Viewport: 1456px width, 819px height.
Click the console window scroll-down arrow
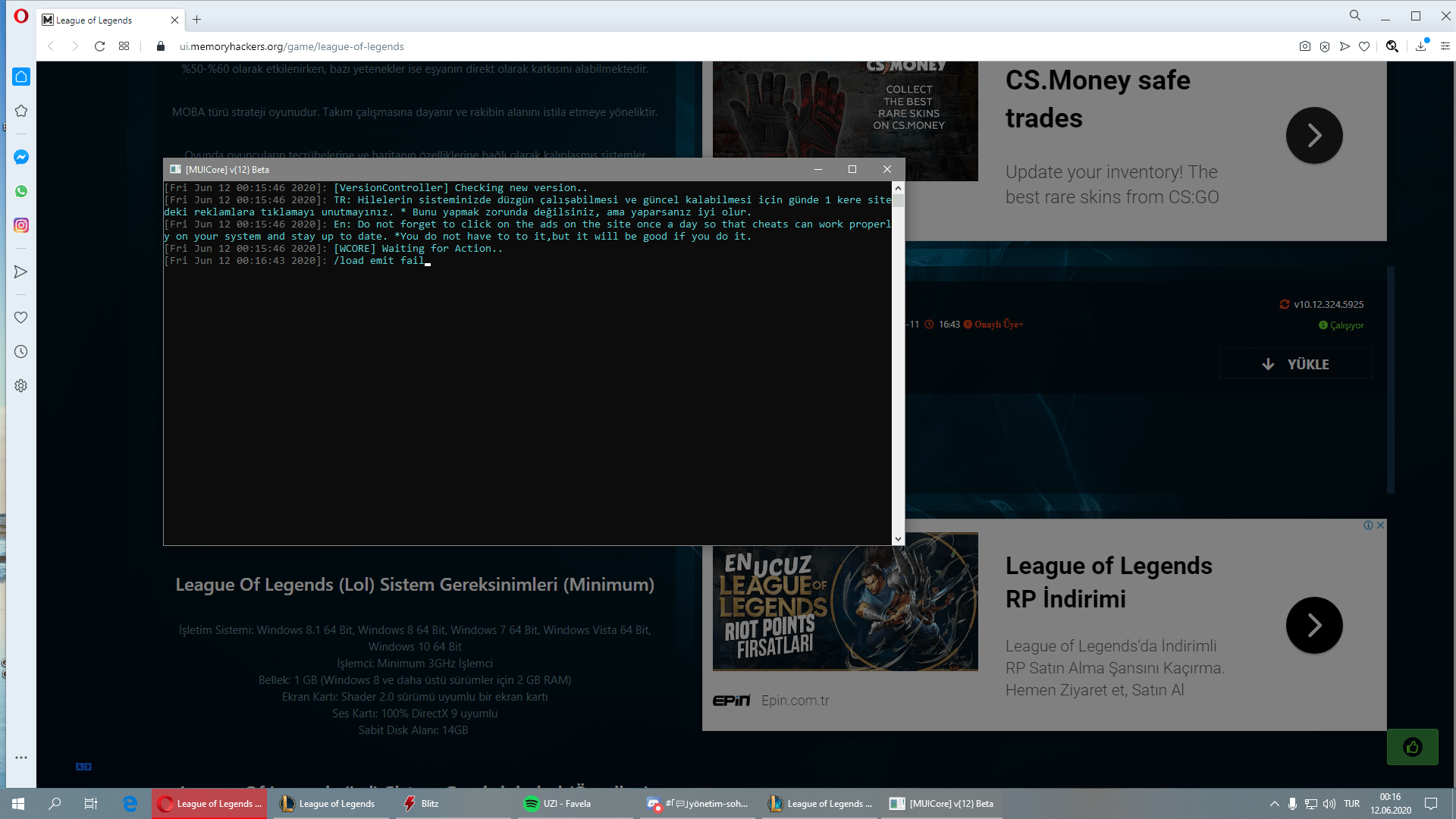click(x=898, y=539)
